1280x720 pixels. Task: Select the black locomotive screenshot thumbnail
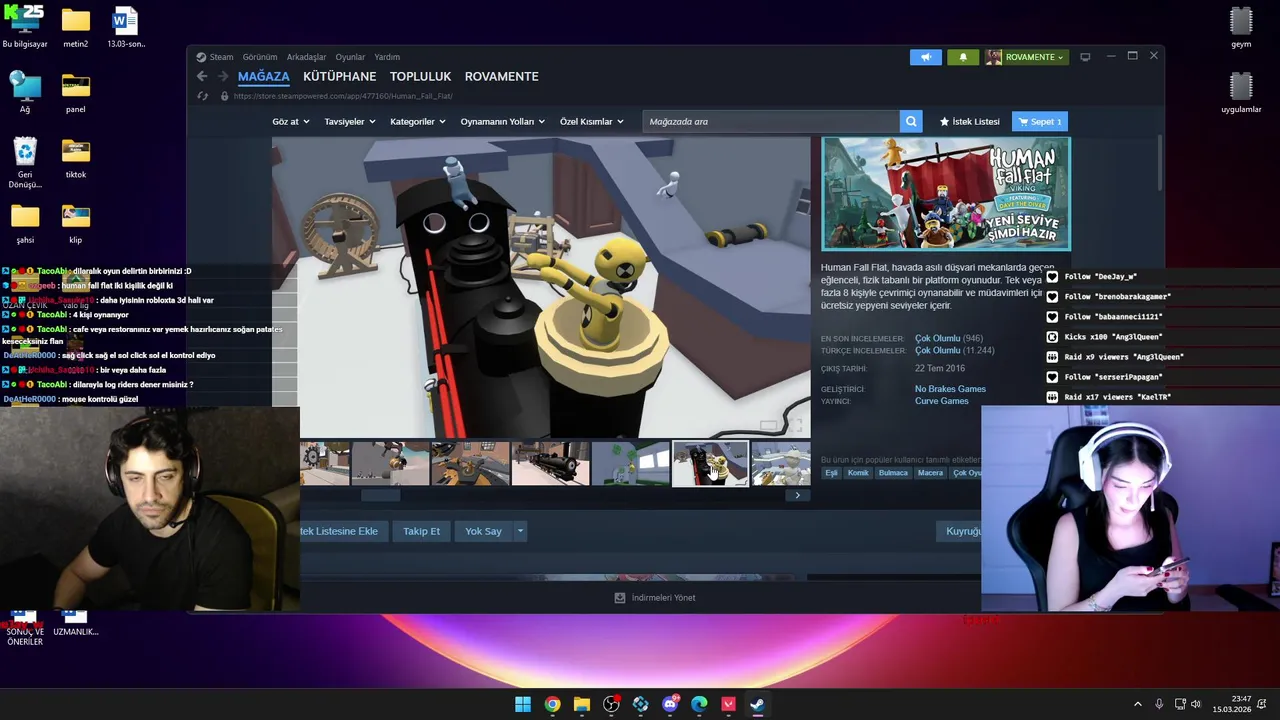pos(550,464)
